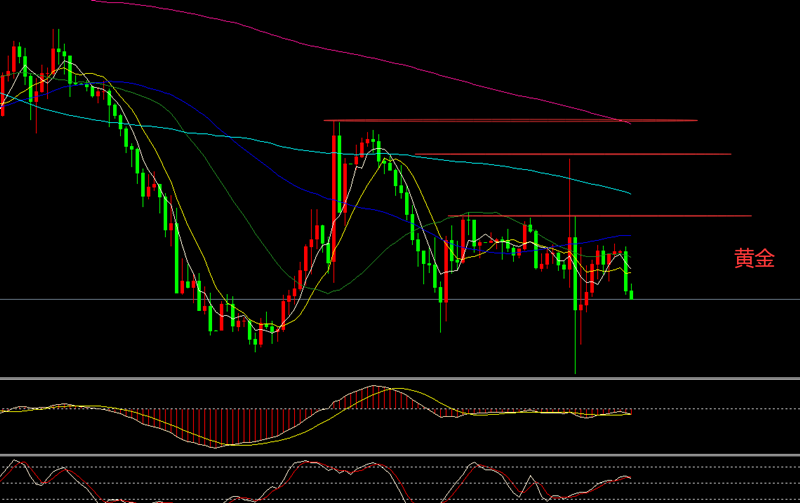This screenshot has height=503, width=800.
Task: Click the last green candlestick on the chart
Action: [632, 294]
